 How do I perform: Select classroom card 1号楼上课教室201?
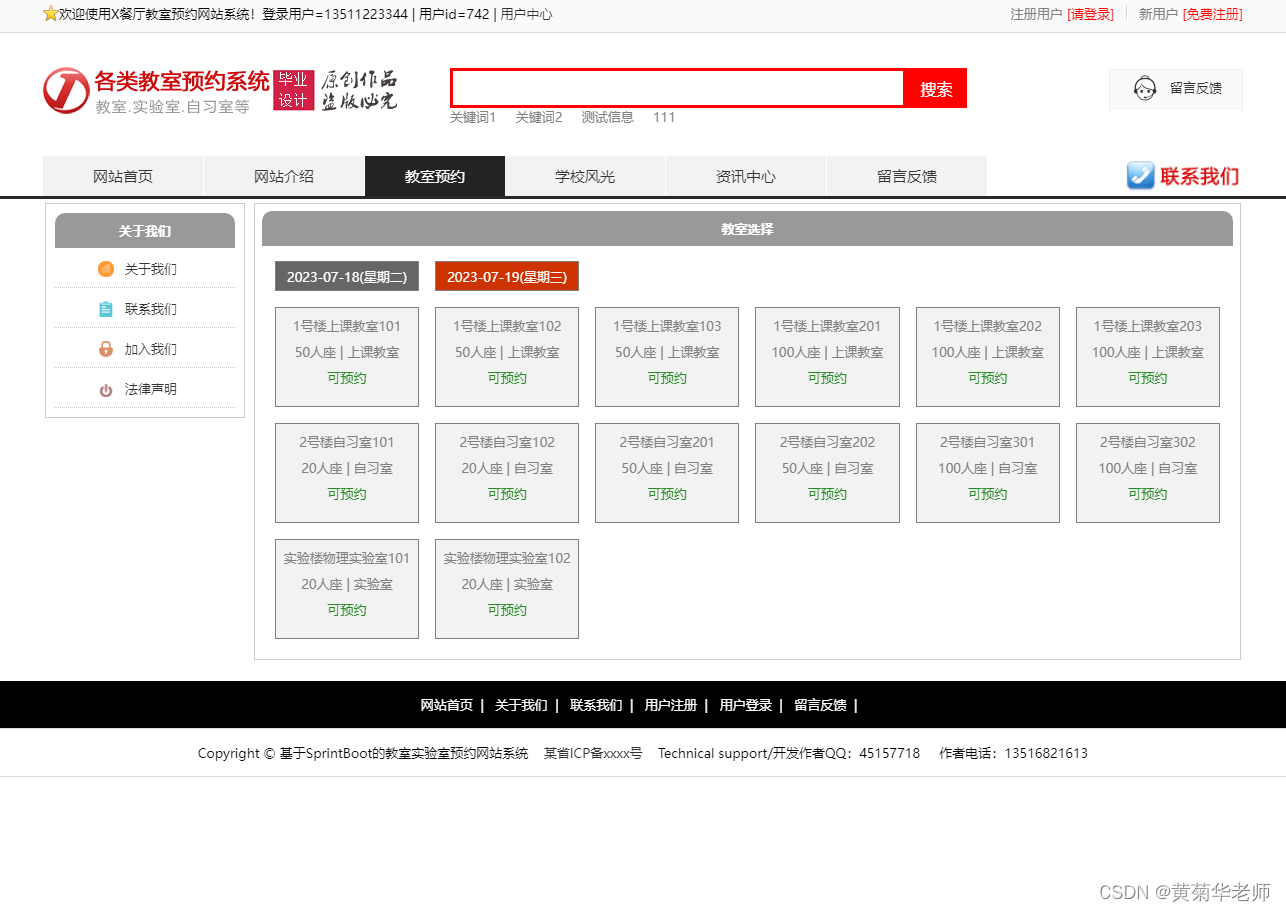[x=827, y=357]
